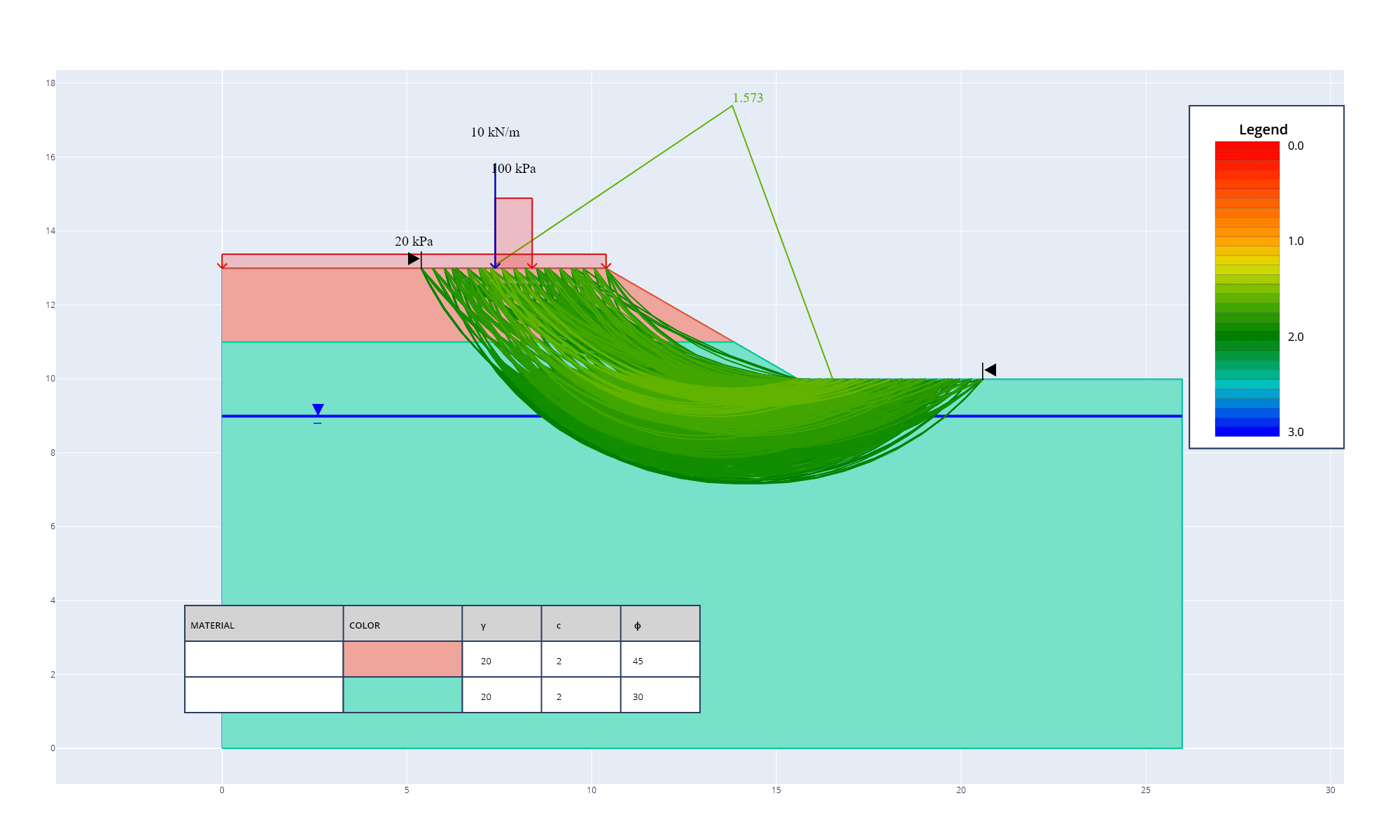
Task: Click the blue water table line
Action: [701, 416]
